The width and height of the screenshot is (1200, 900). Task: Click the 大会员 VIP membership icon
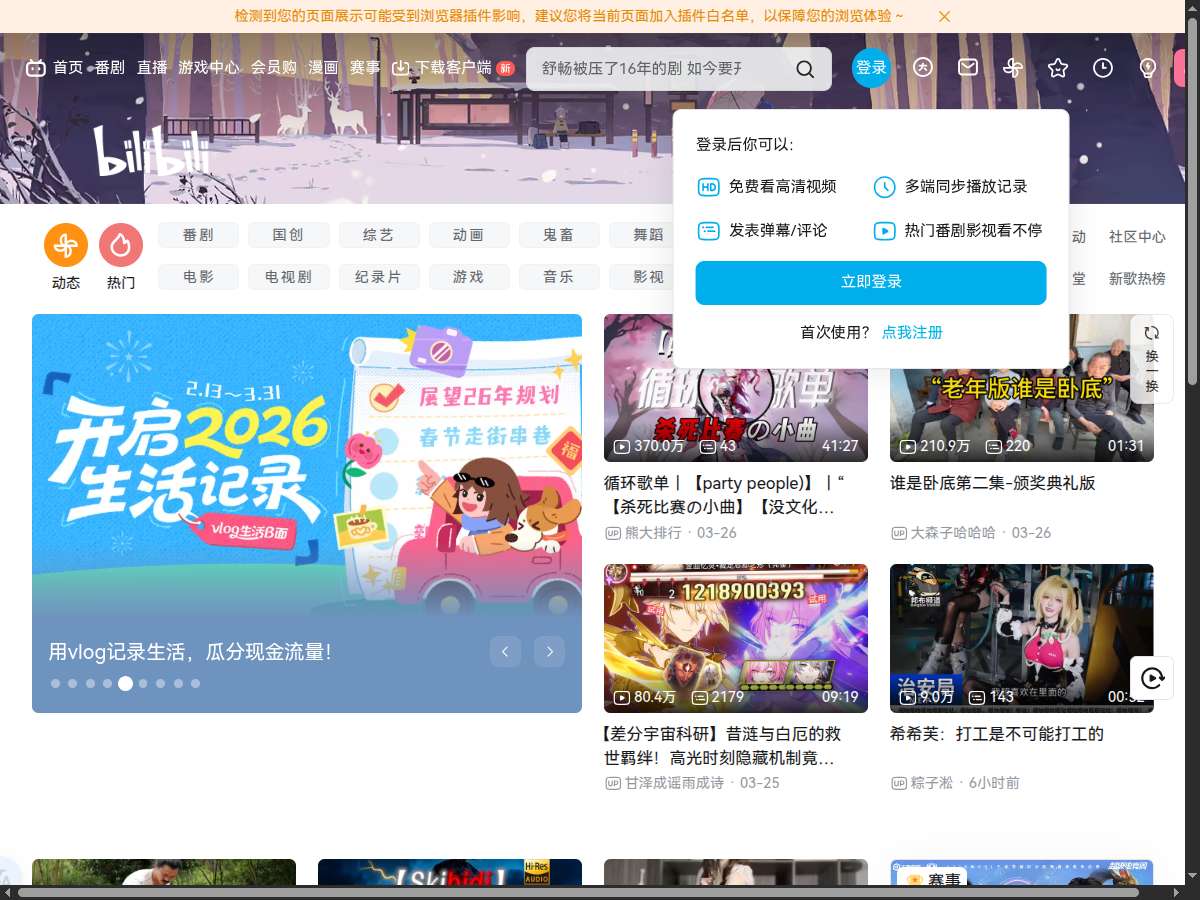[924, 68]
